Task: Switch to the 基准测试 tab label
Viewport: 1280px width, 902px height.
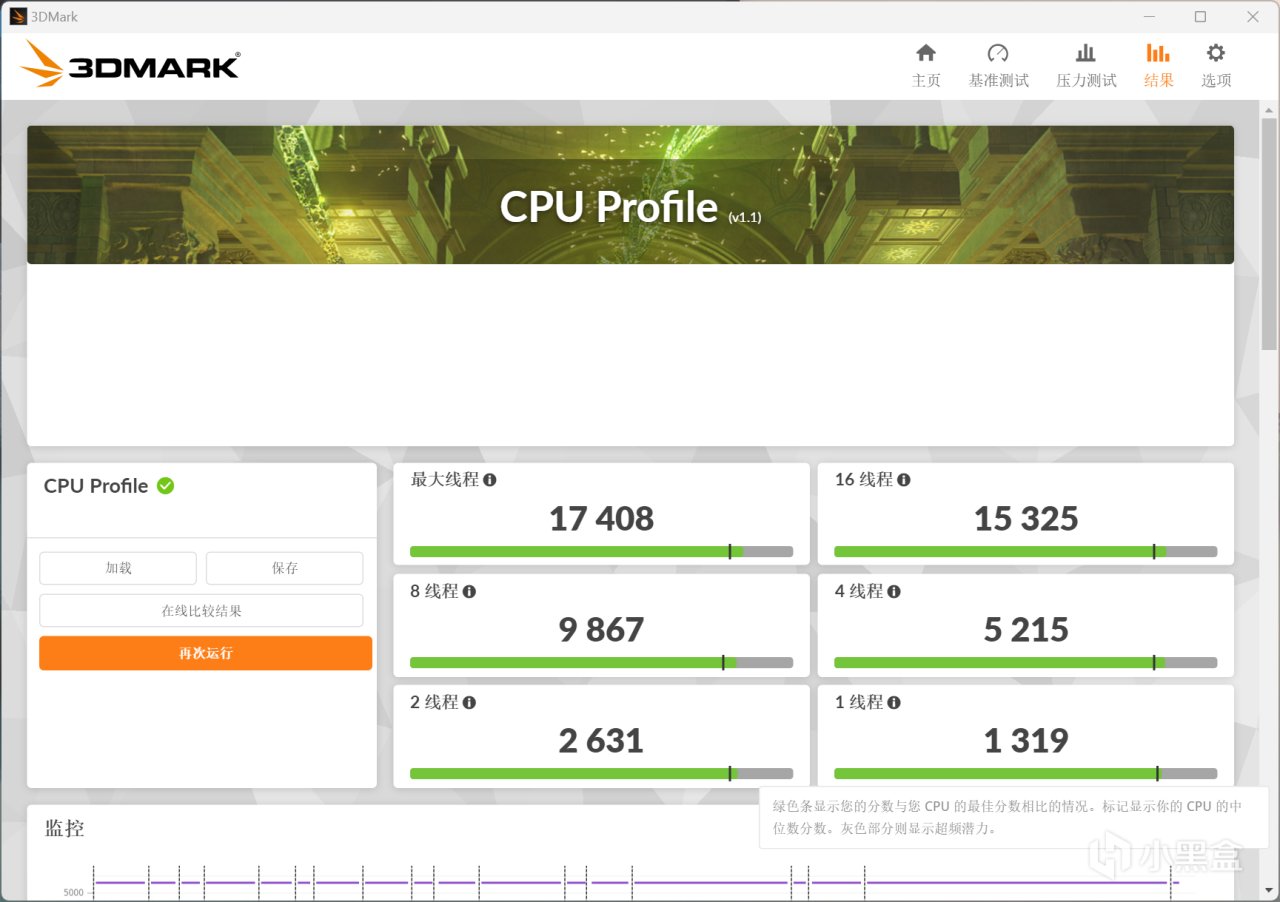Action: tap(998, 80)
